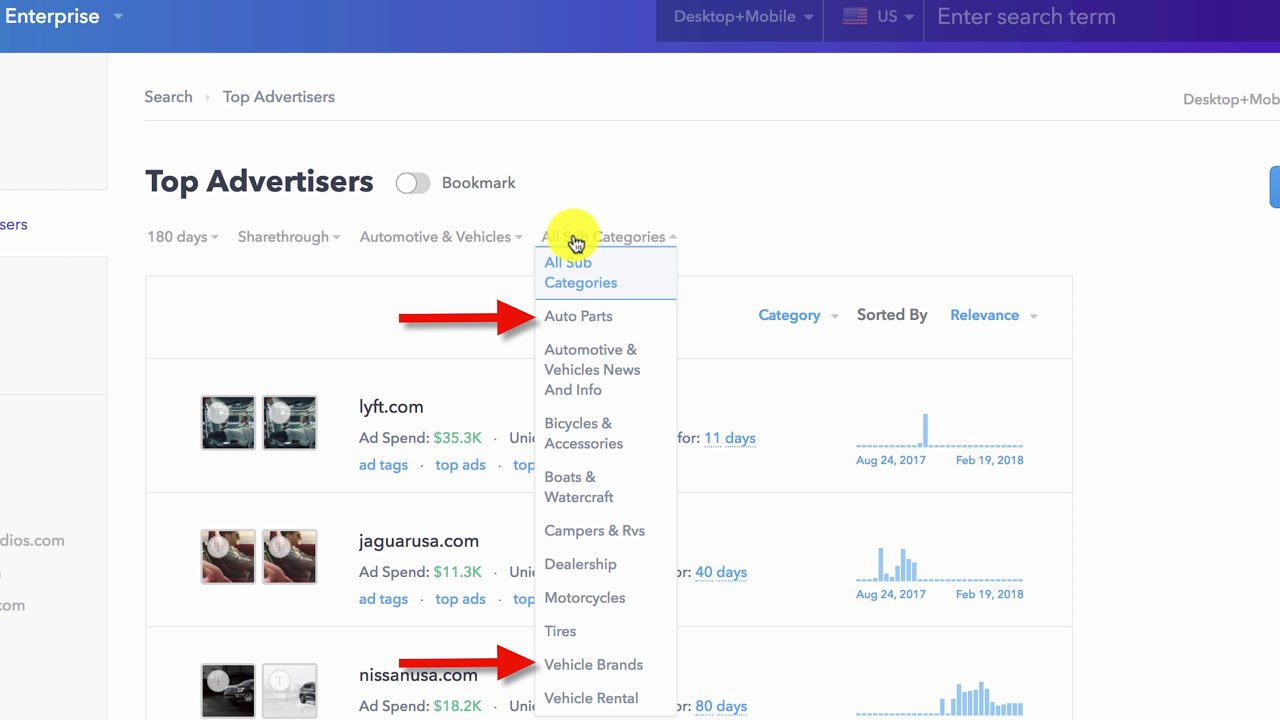
Task: Open second jaguarusa.com ad thumbnail
Action: (290, 556)
